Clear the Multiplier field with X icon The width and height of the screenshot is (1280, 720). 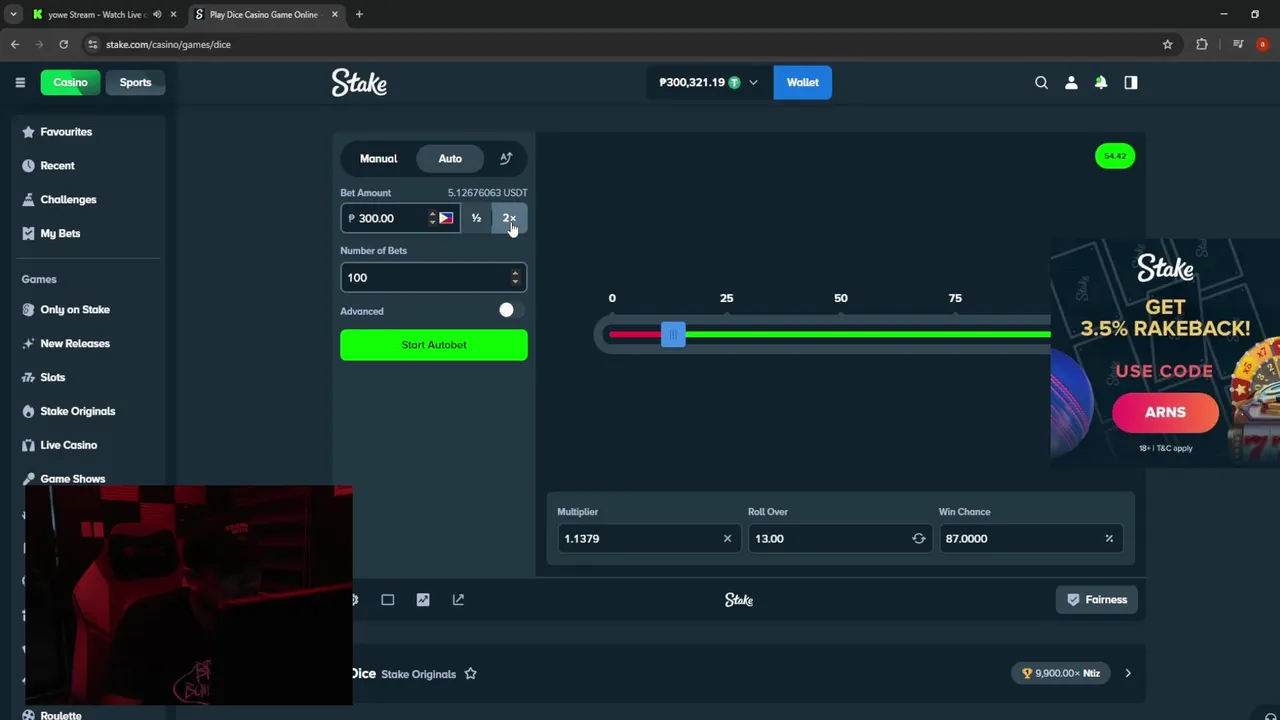pos(727,538)
